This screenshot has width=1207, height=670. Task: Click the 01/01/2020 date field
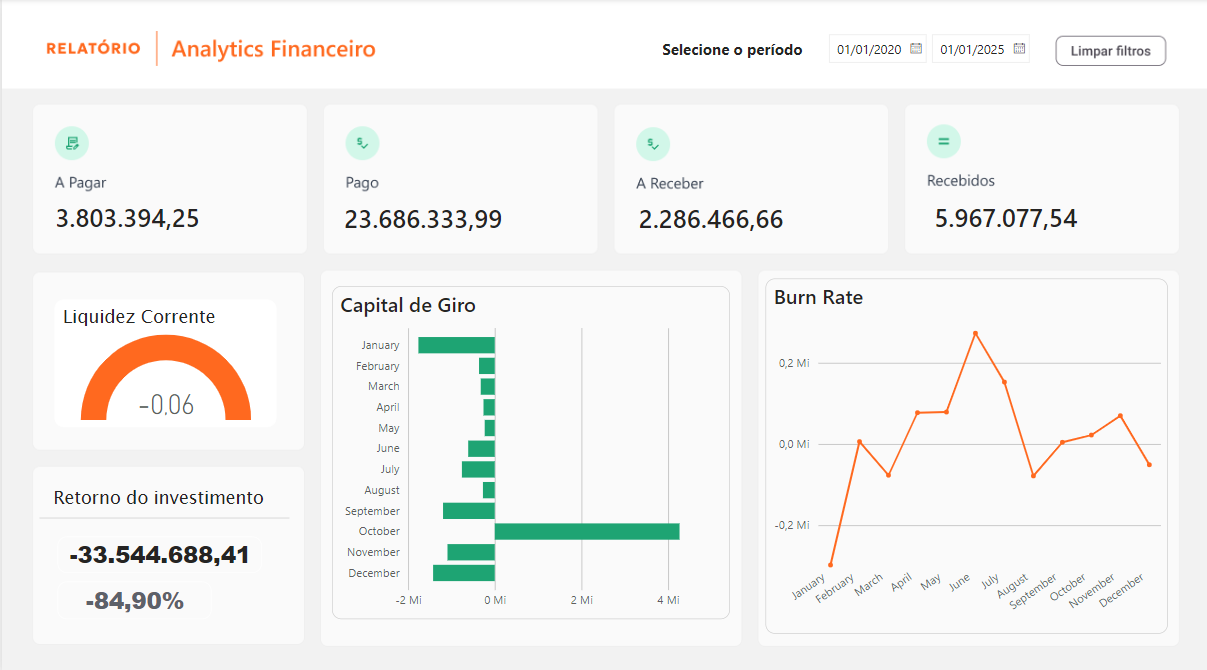[868, 48]
